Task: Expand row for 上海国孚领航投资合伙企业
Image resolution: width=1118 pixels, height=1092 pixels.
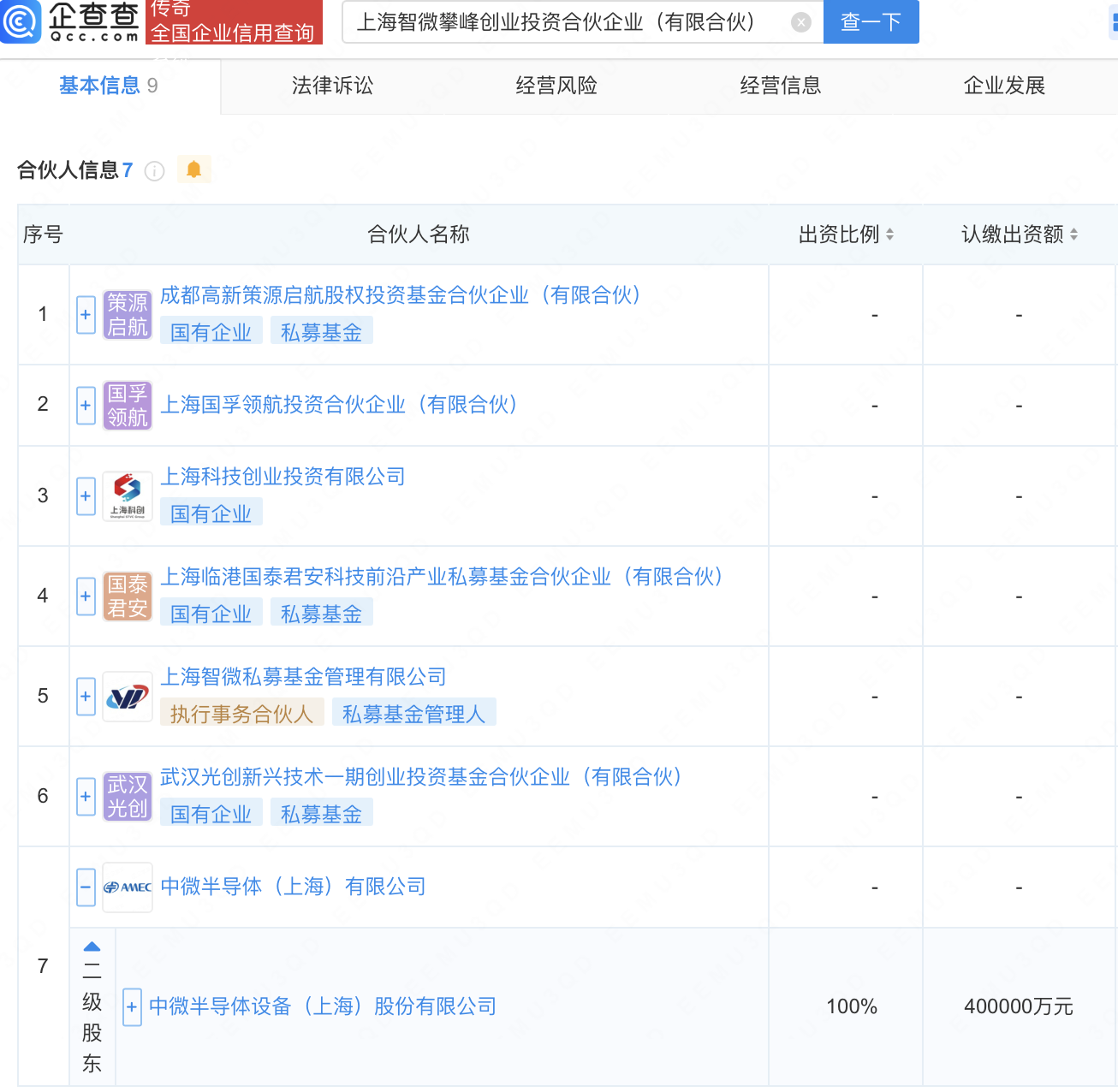Action: (86, 405)
